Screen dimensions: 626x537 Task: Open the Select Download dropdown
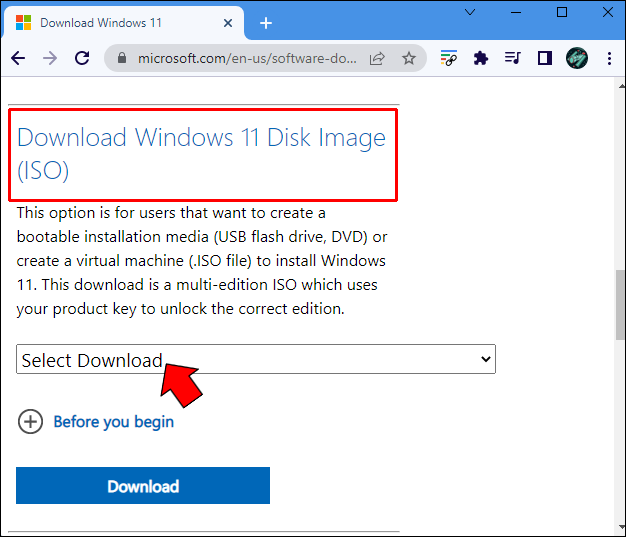click(256, 360)
